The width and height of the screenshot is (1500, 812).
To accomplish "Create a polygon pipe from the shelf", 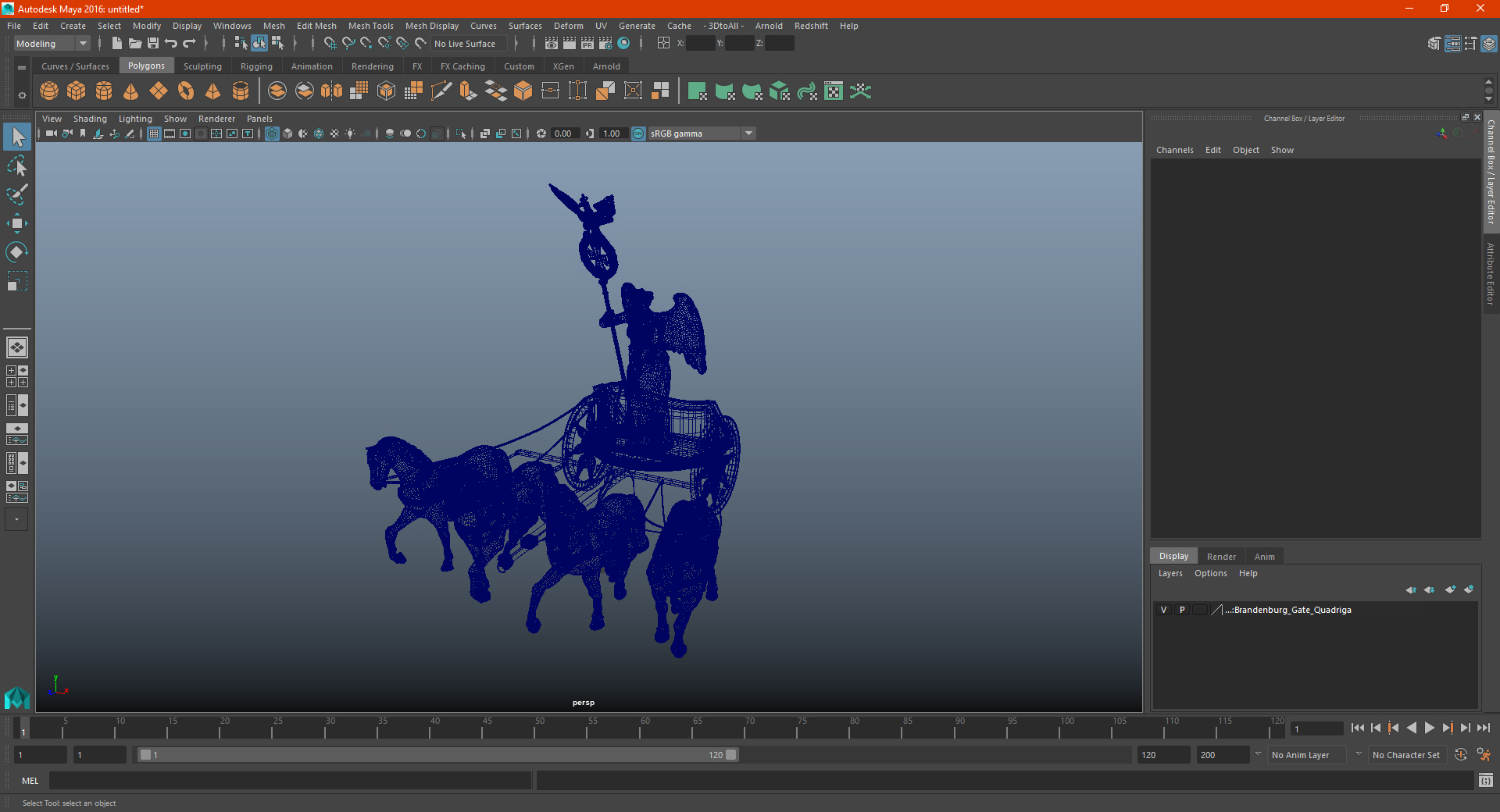I will [x=241, y=91].
